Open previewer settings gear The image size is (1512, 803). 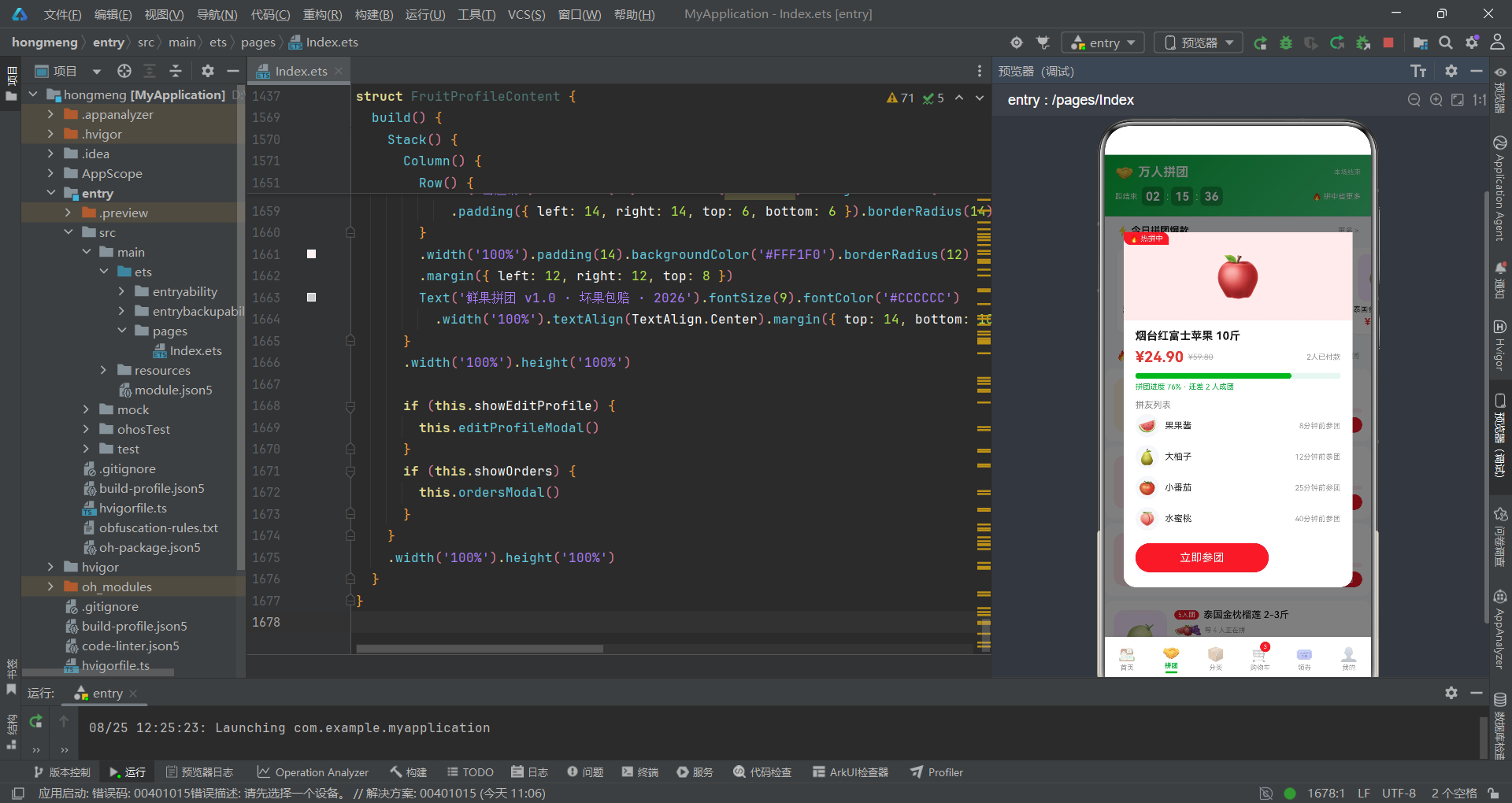(x=1451, y=71)
